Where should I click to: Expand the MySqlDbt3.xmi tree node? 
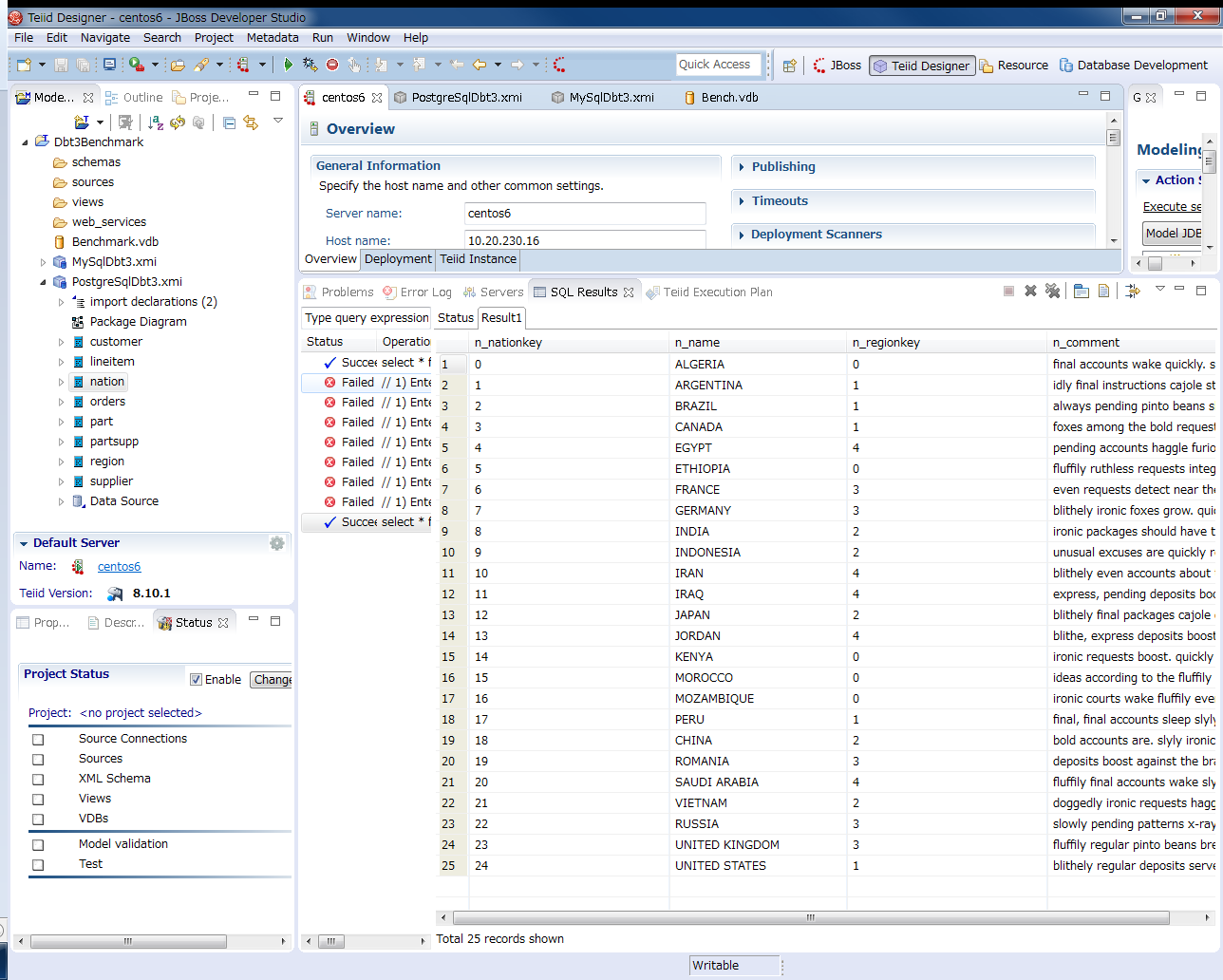pyautogui.click(x=43, y=262)
